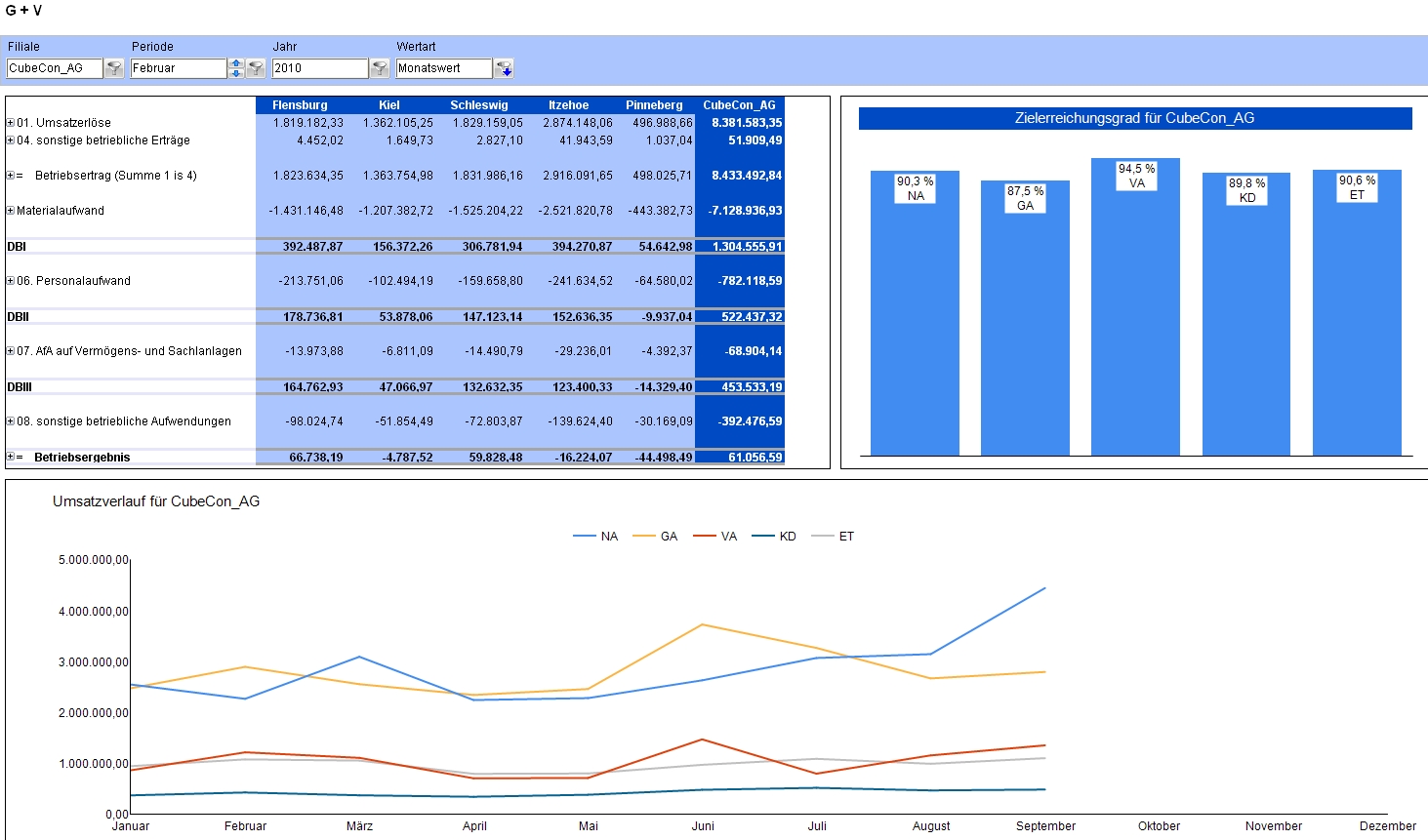
Task: Open the Filiale filter selector icon
Action: pos(114,68)
